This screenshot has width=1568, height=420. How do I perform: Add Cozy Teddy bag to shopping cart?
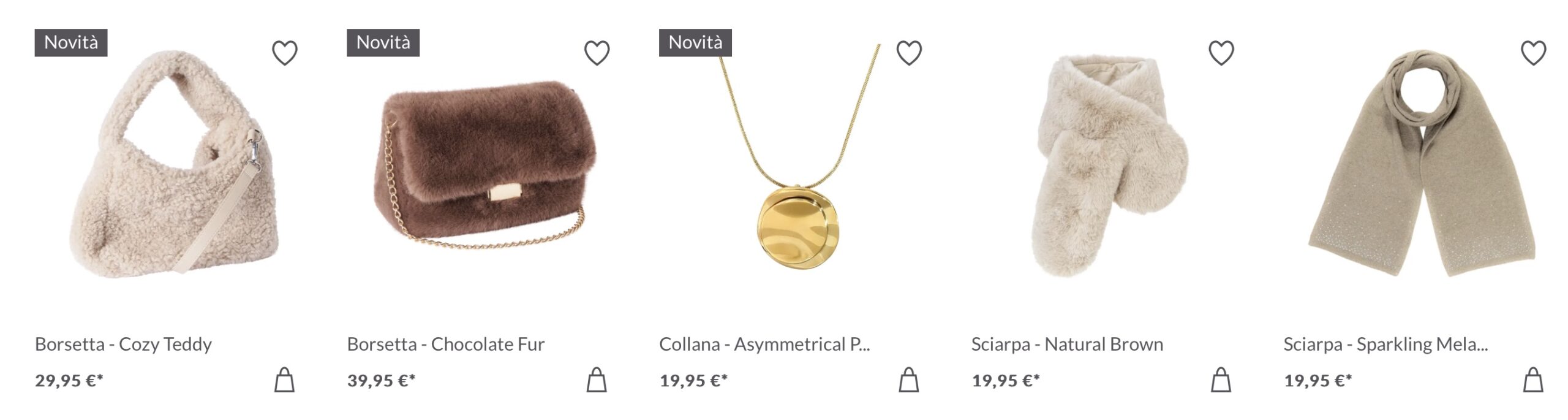[284, 380]
